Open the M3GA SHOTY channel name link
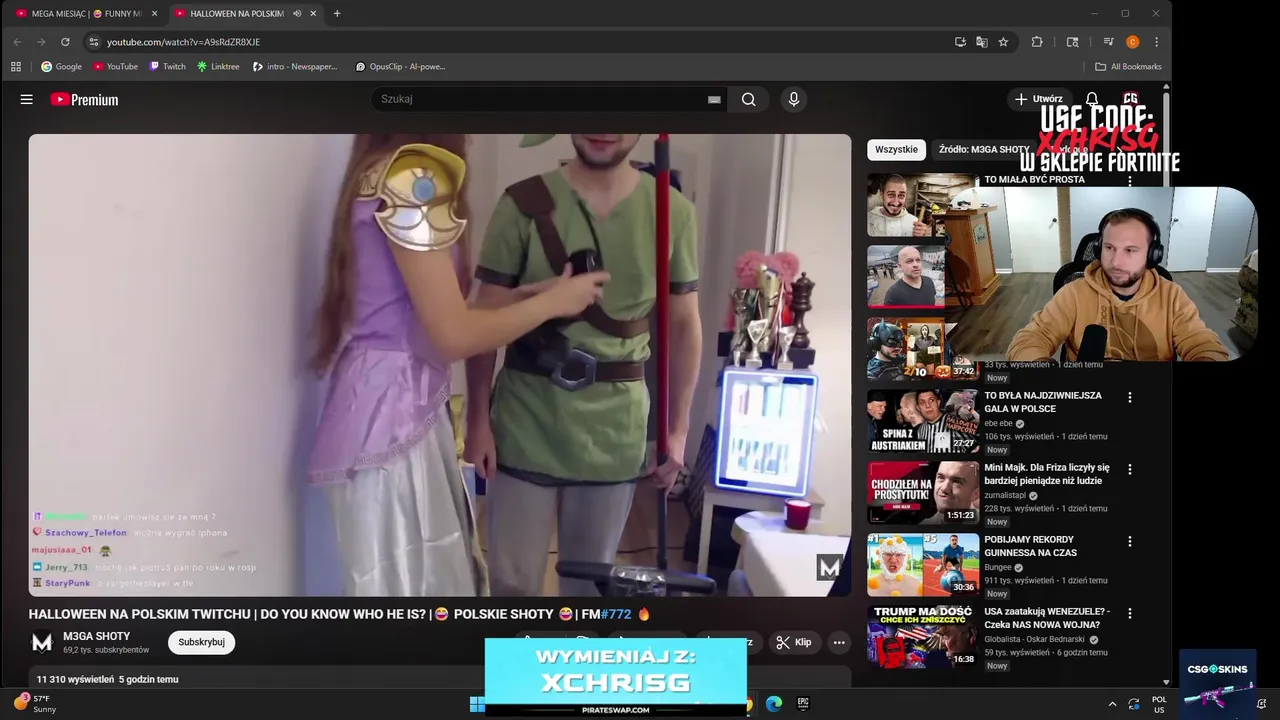Screen dimensions: 1280x720 point(97,636)
